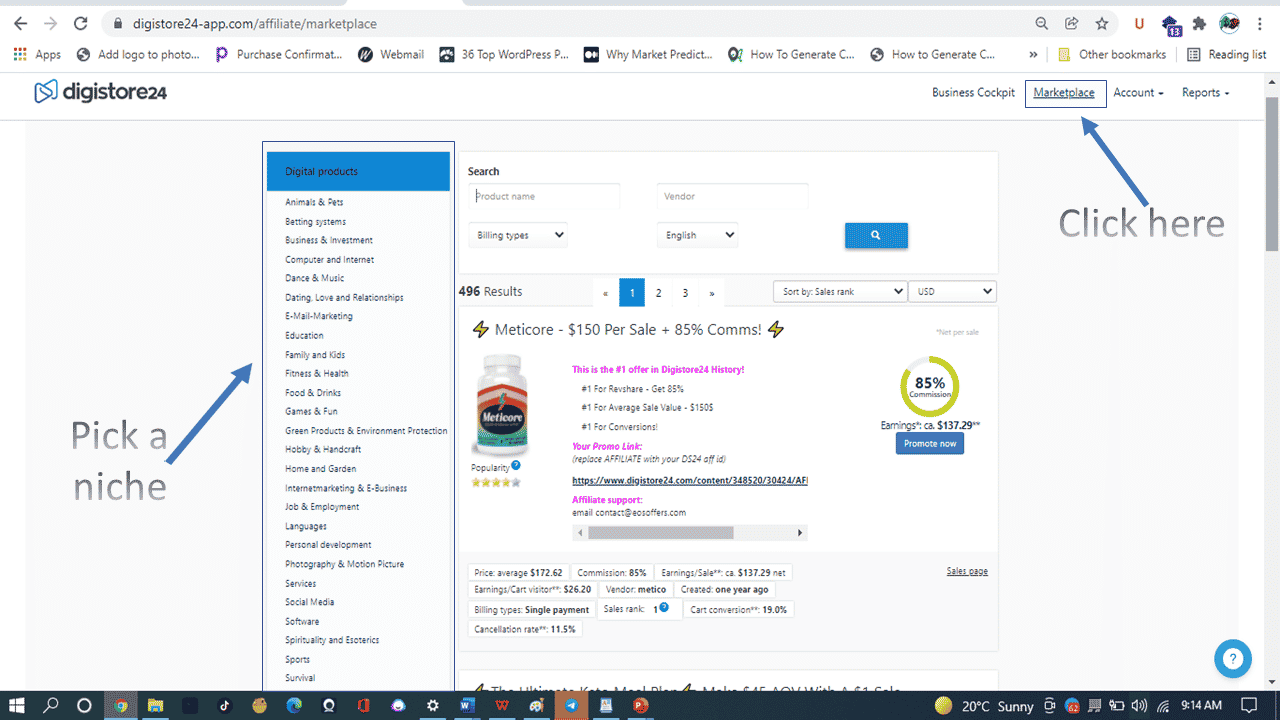The image size is (1280, 720).
Task: Click the volume speaker tray icon
Action: pos(1138,705)
